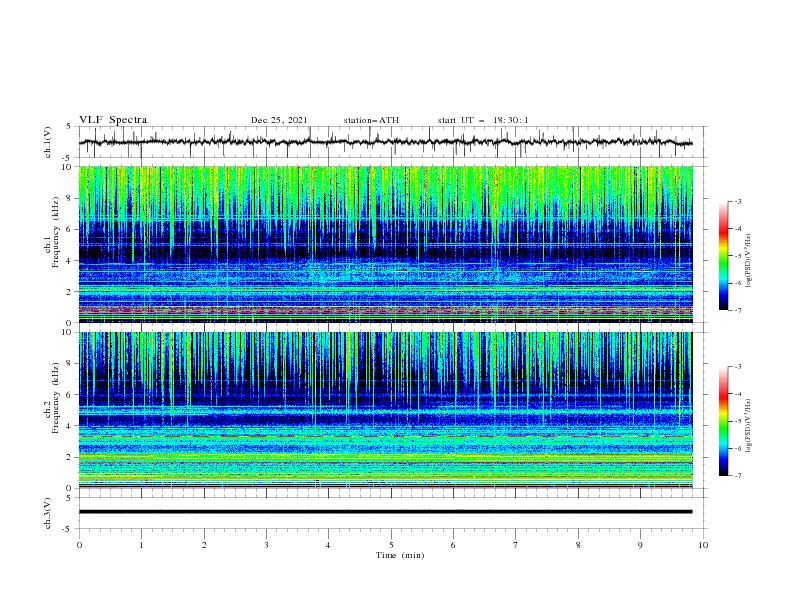This screenshot has height=612, width=792.
Task: Select the ch.1 colorbar "log(PSD)(V²/Hz)" label
Action: [749, 261]
